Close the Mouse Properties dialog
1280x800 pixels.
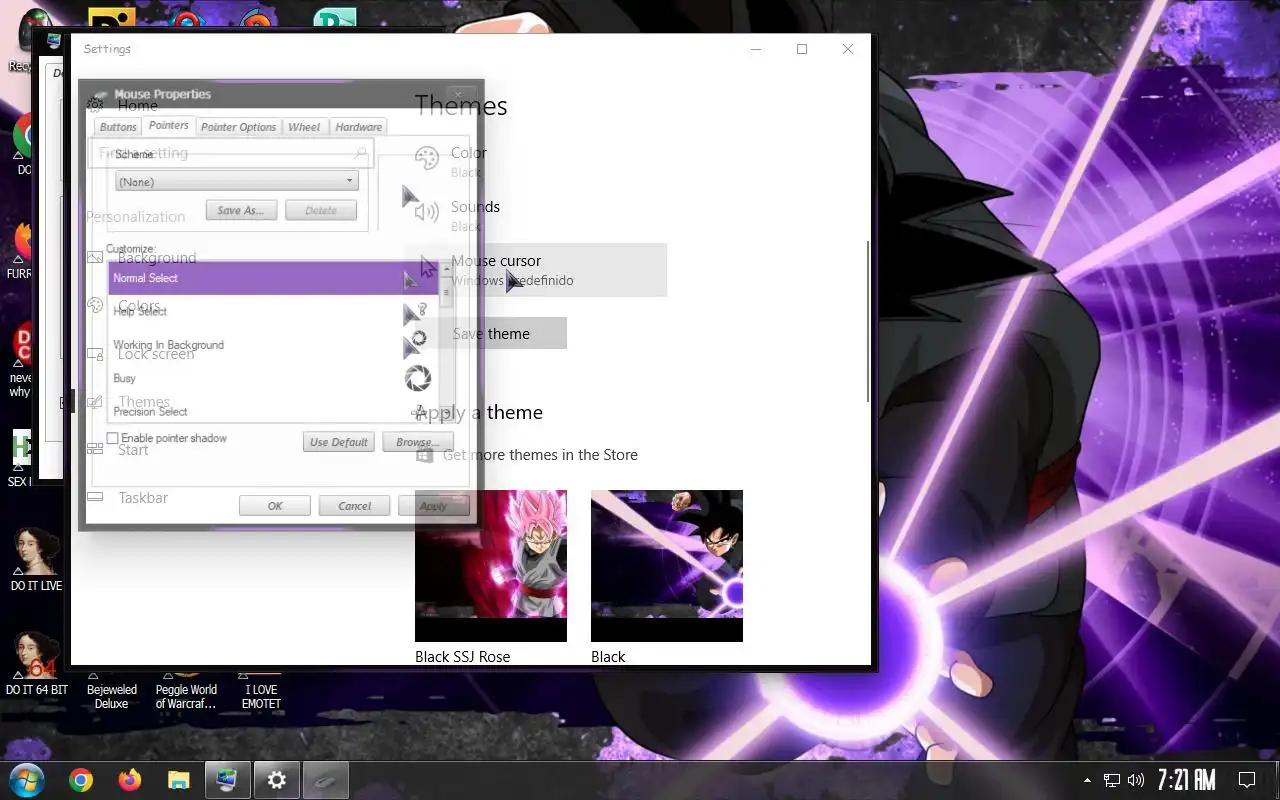459,94
